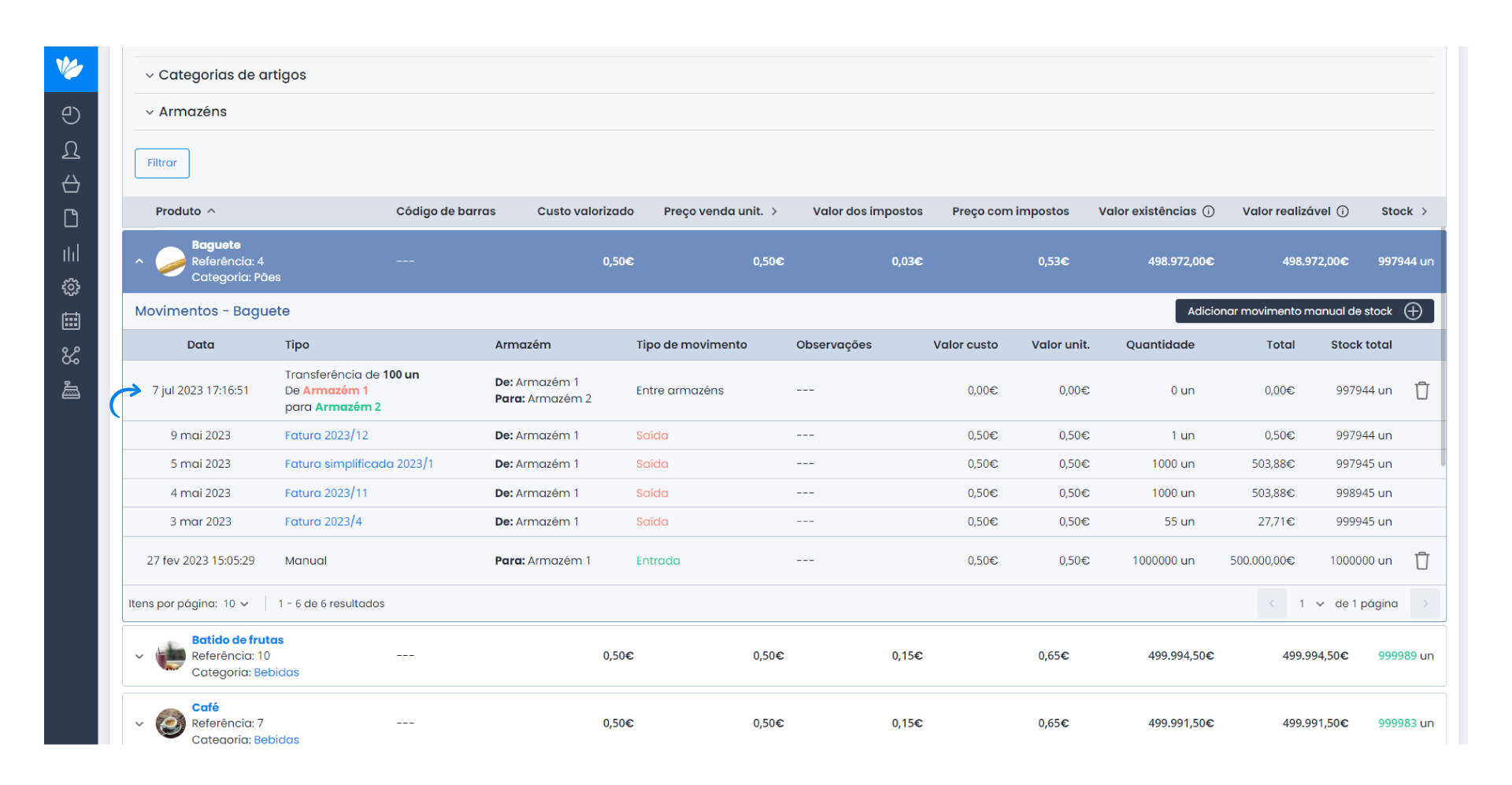Screen dimensions: 1512x785
Task: Click 500.000,00€ total in manual row
Action: pos(1262,561)
